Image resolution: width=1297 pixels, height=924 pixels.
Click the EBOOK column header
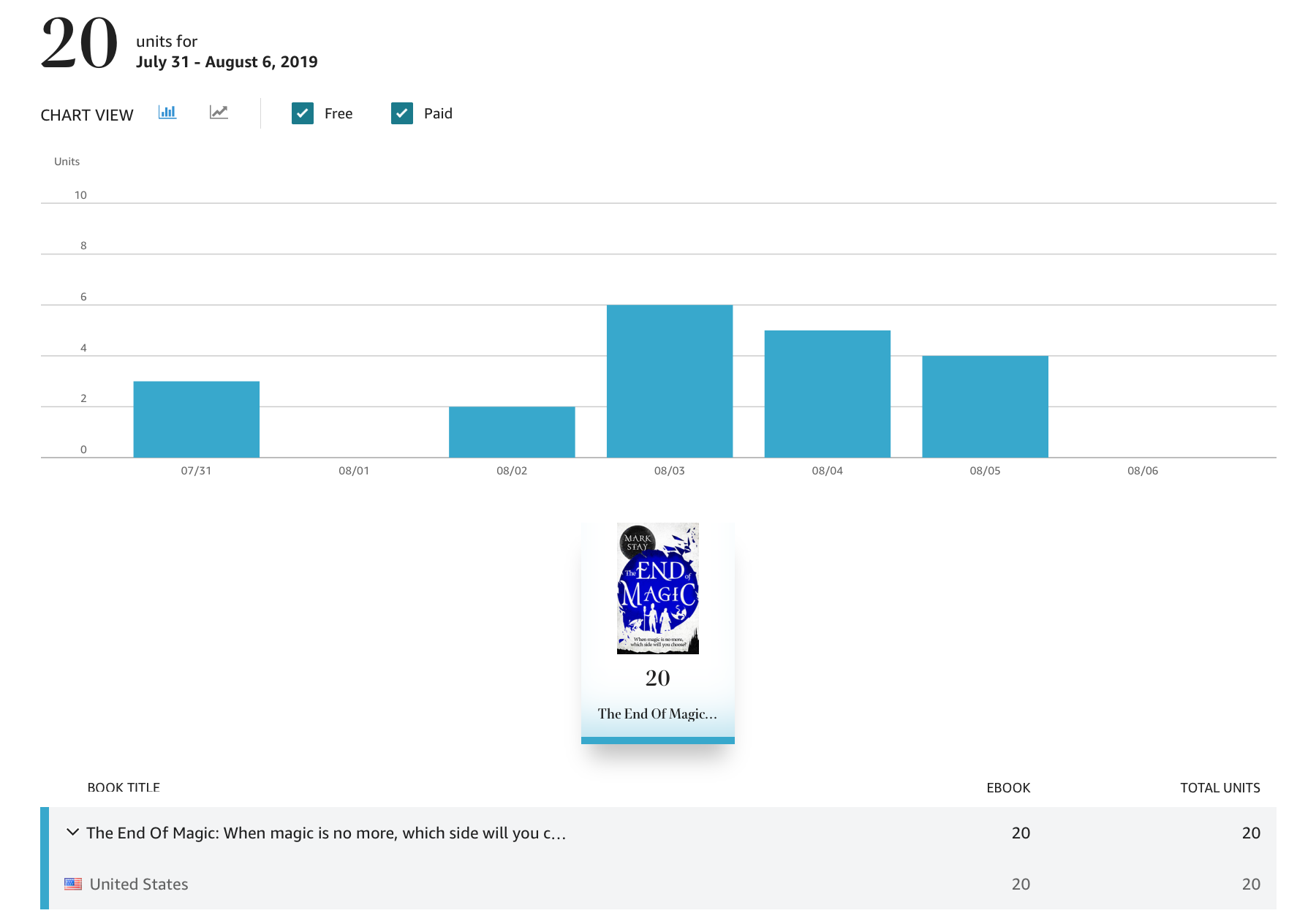coord(1007,787)
